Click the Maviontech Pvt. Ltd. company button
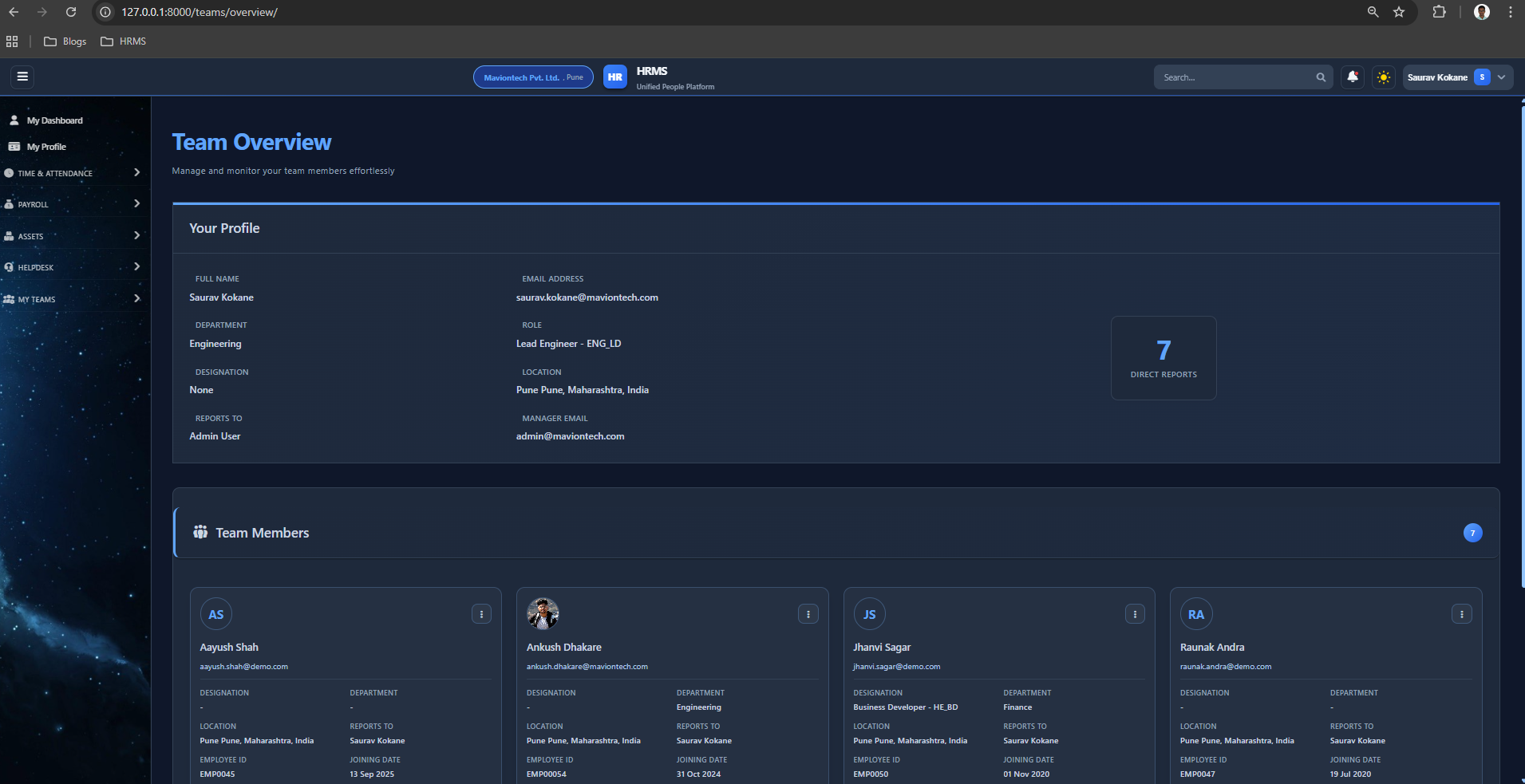 coord(532,77)
